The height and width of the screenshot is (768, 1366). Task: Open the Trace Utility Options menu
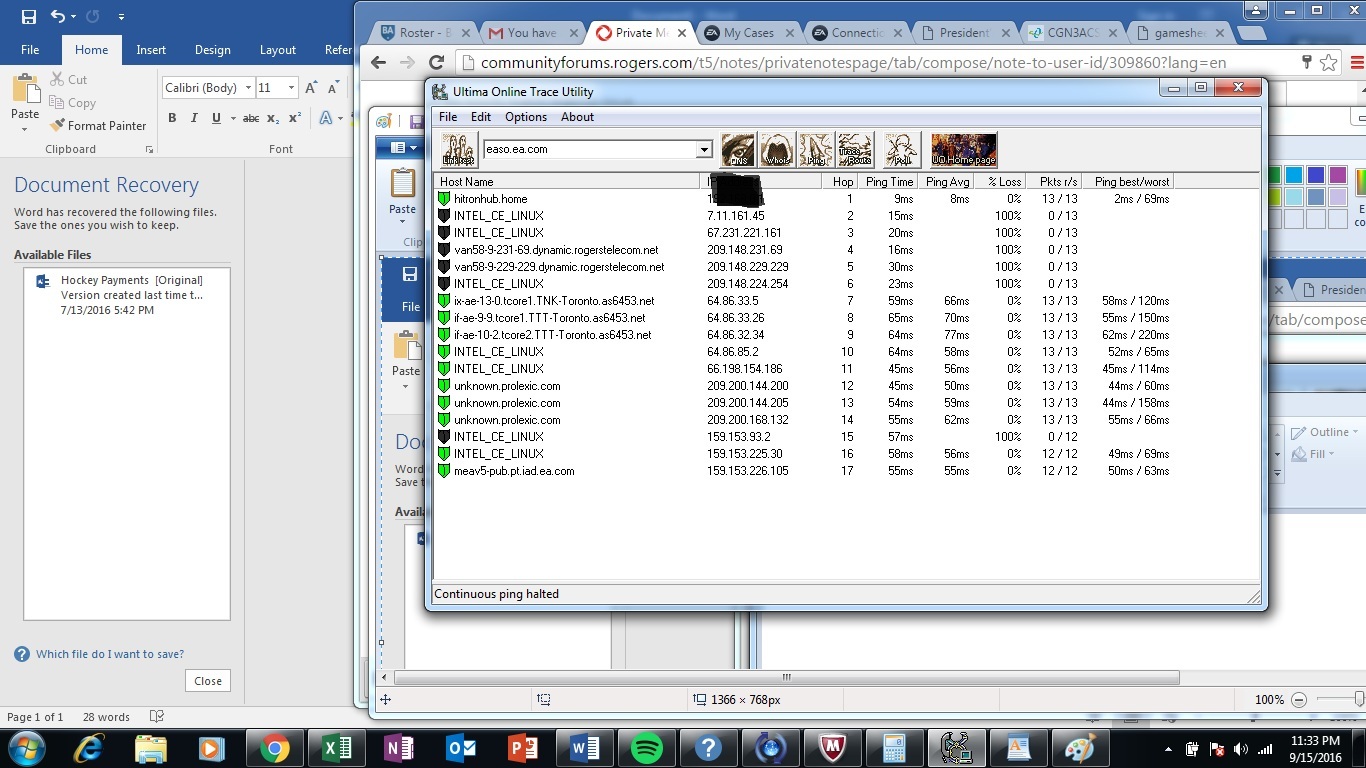(x=526, y=117)
